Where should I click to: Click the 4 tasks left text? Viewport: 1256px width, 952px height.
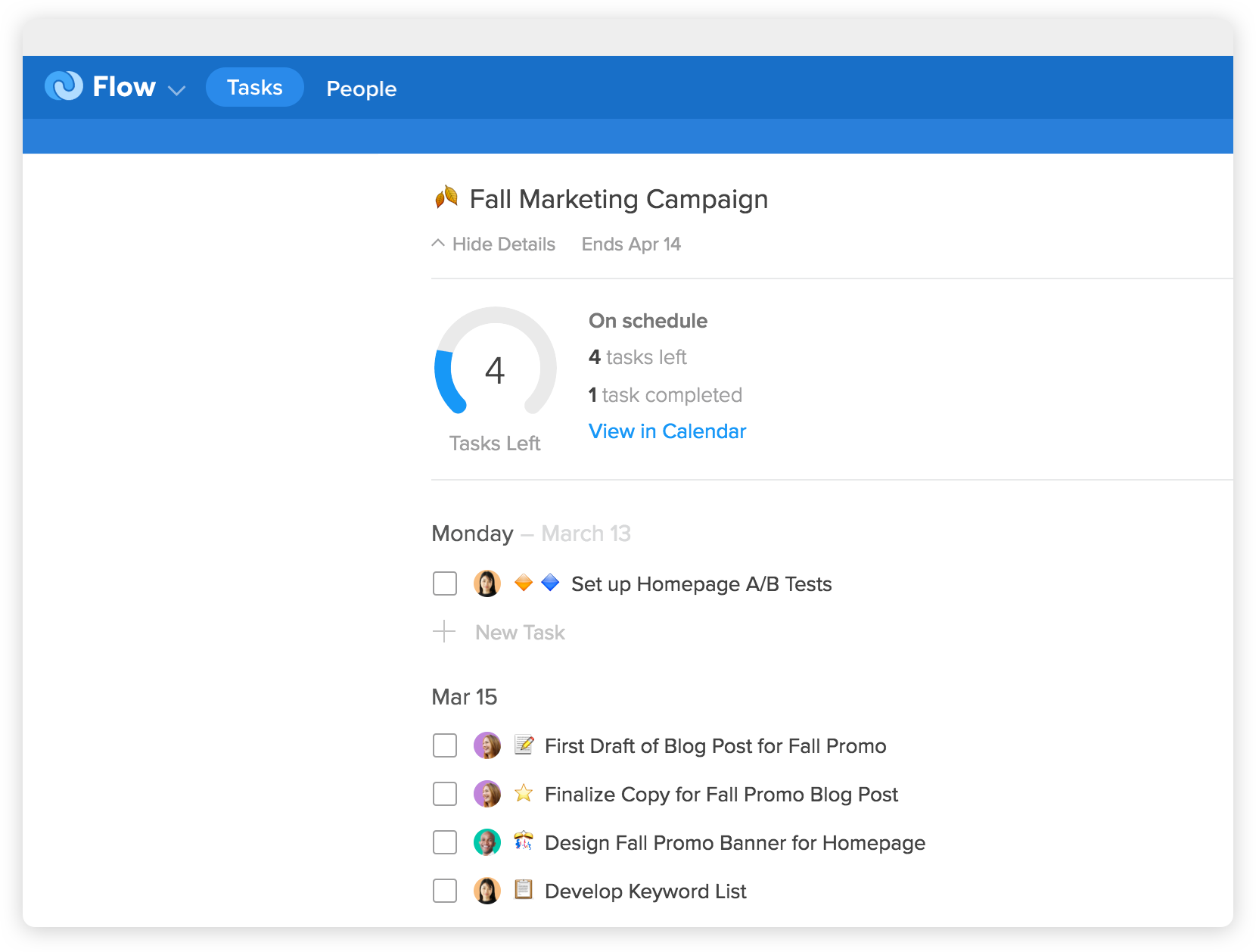(637, 356)
